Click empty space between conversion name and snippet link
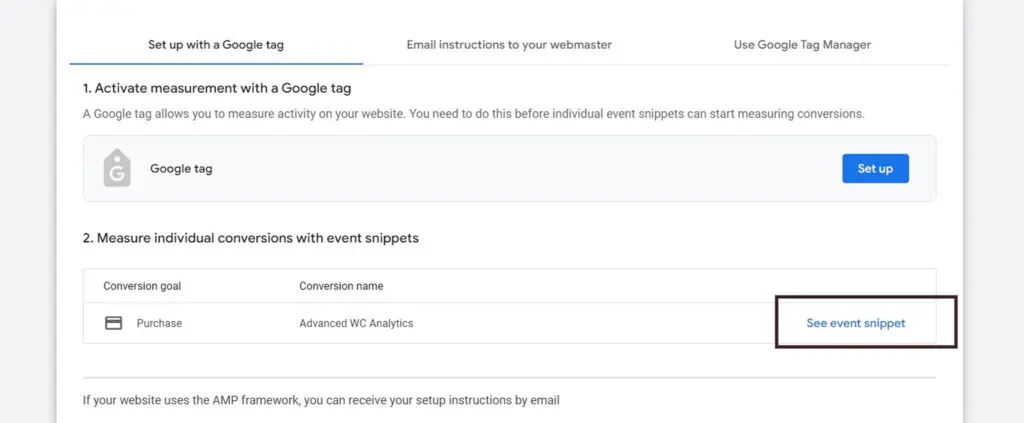Screen dimensions: 1024x423 click(x=588, y=323)
